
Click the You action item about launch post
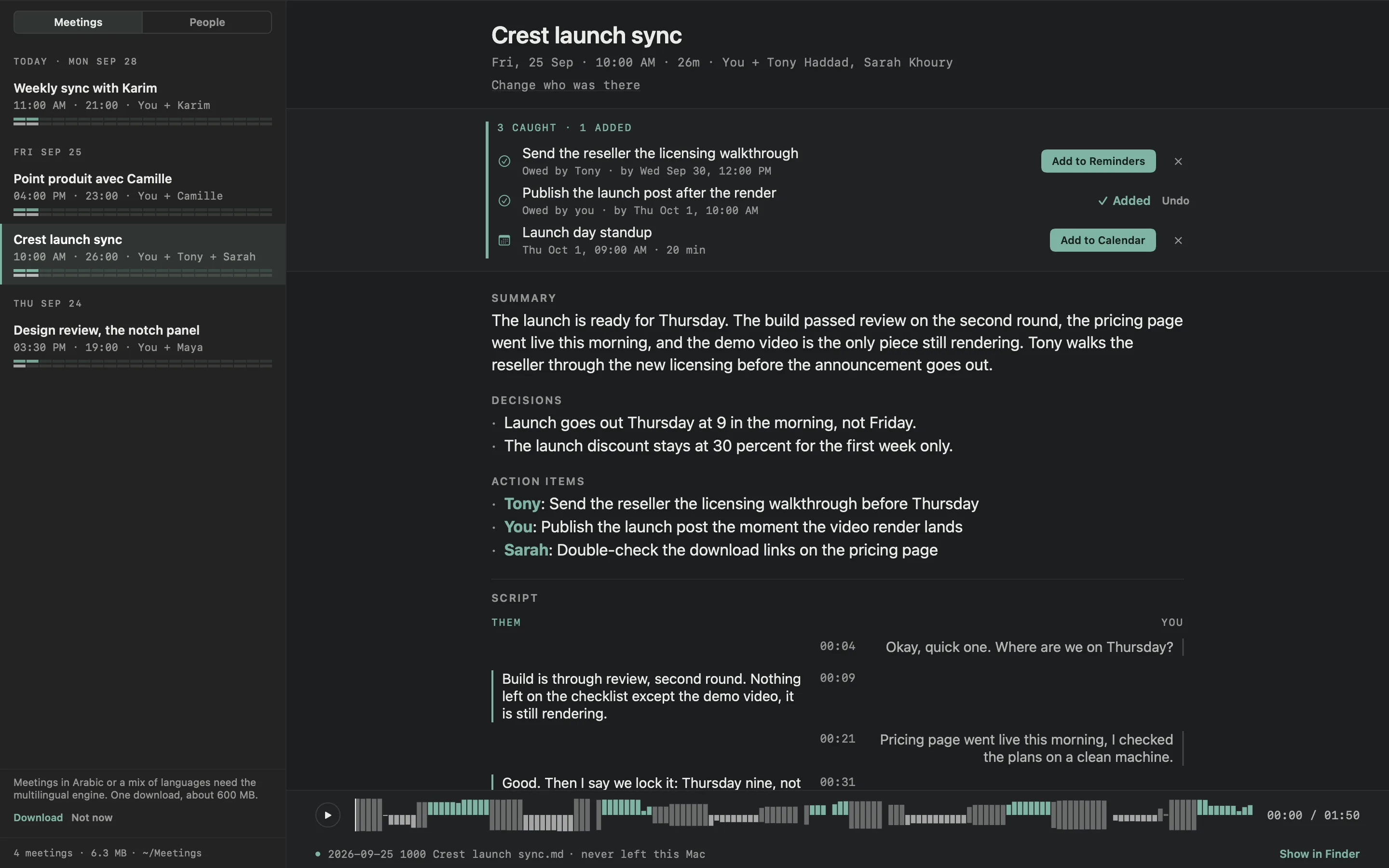coord(733,527)
